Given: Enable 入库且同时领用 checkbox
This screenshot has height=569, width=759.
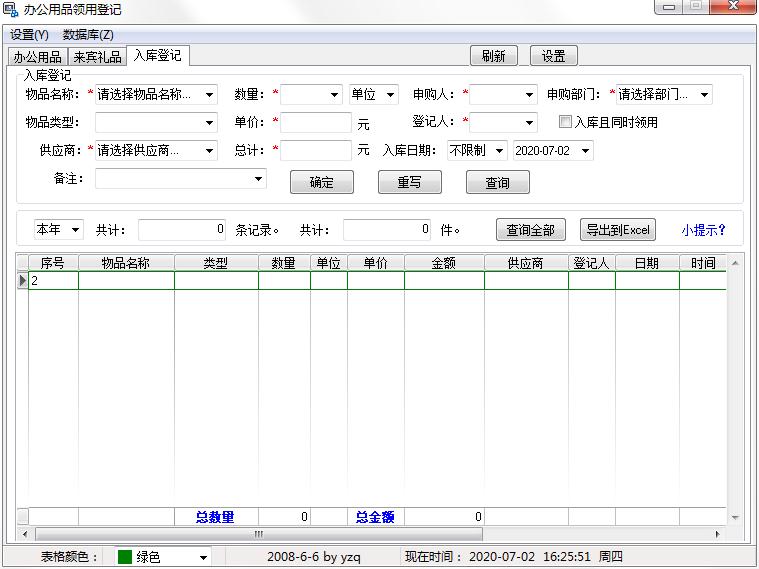Looking at the screenshot, I should pyautogui.click(x=566, y=122).
